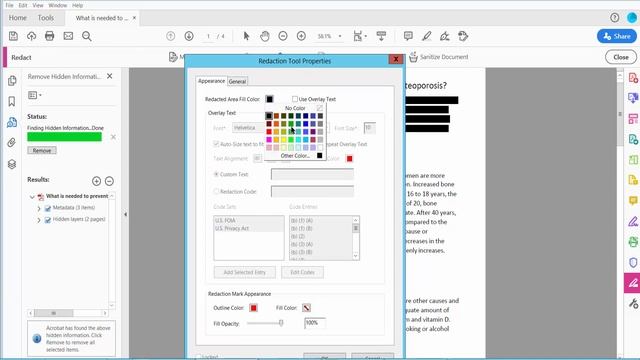Viewport: 640px width, 360px height.
Task: Open the layers panel icon
Action: click(x=12, y=164)
